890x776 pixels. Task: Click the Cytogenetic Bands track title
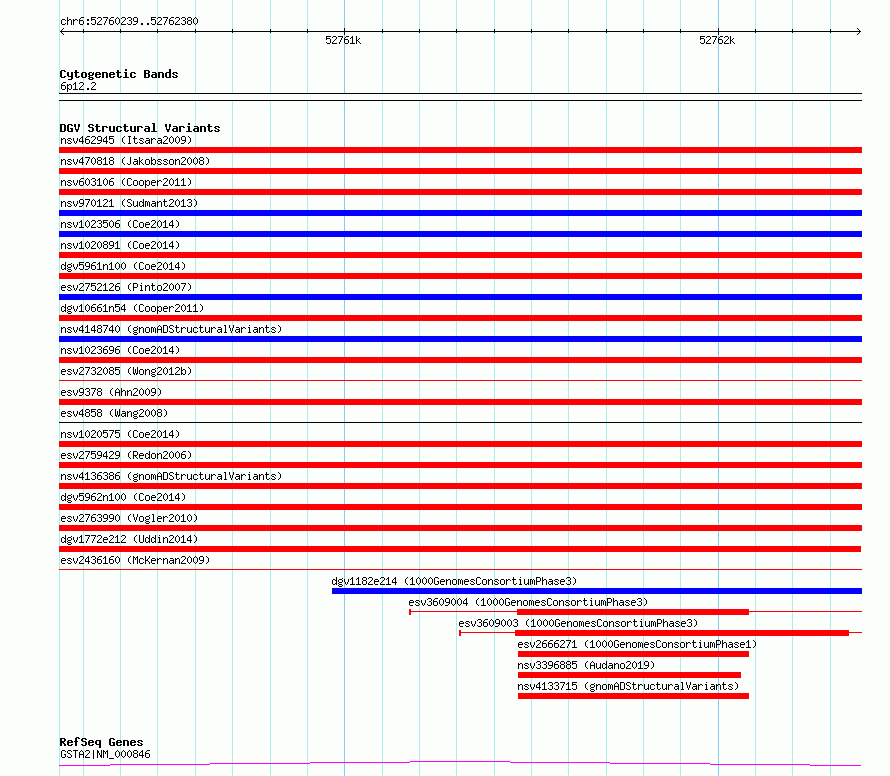click(119, 74)
